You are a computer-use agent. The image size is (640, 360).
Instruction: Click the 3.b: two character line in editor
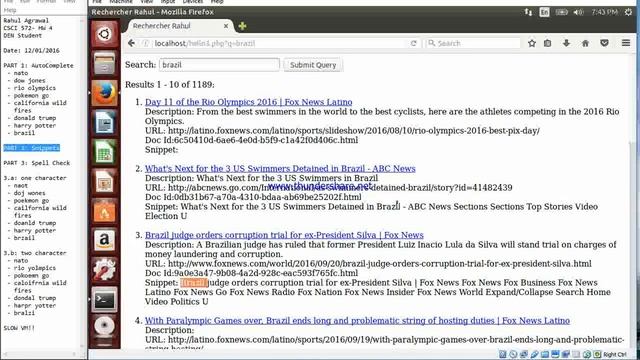pos(35,253)
